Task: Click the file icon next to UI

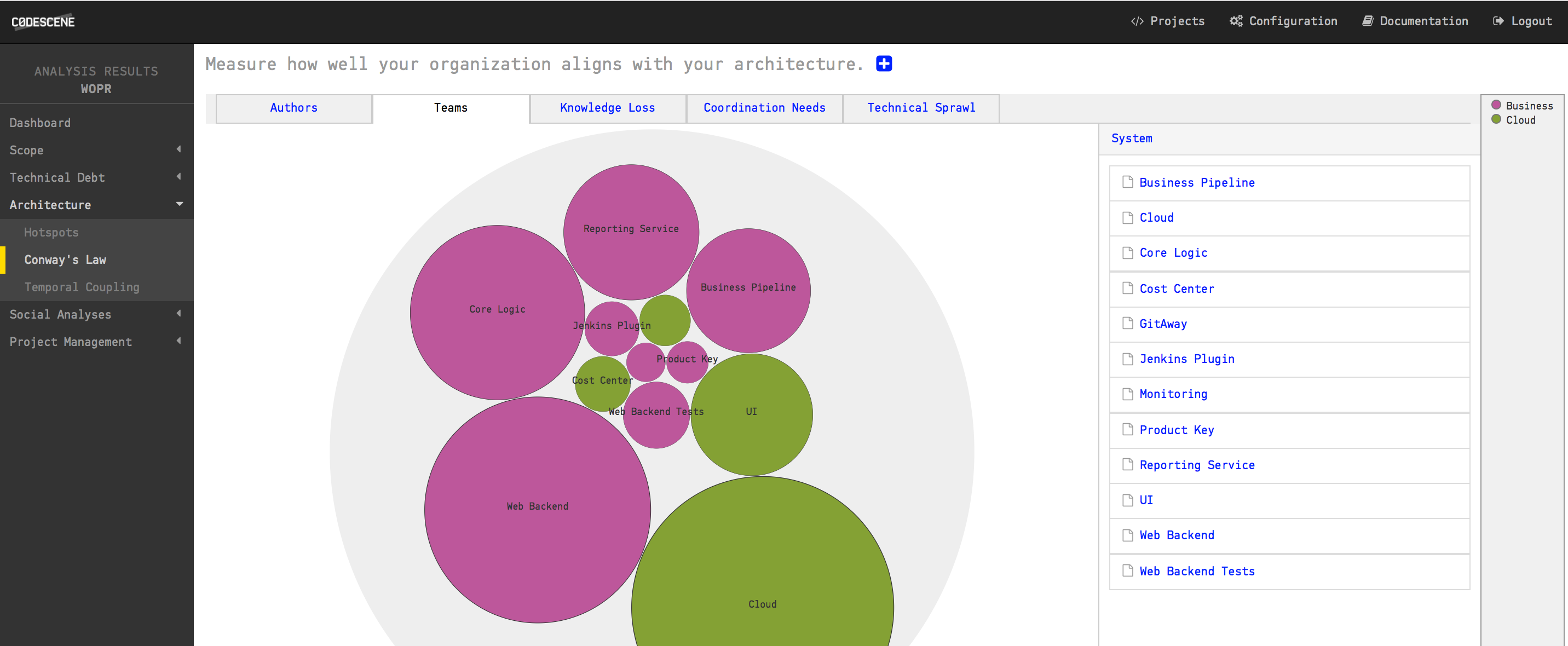Action: point(1127,500)
